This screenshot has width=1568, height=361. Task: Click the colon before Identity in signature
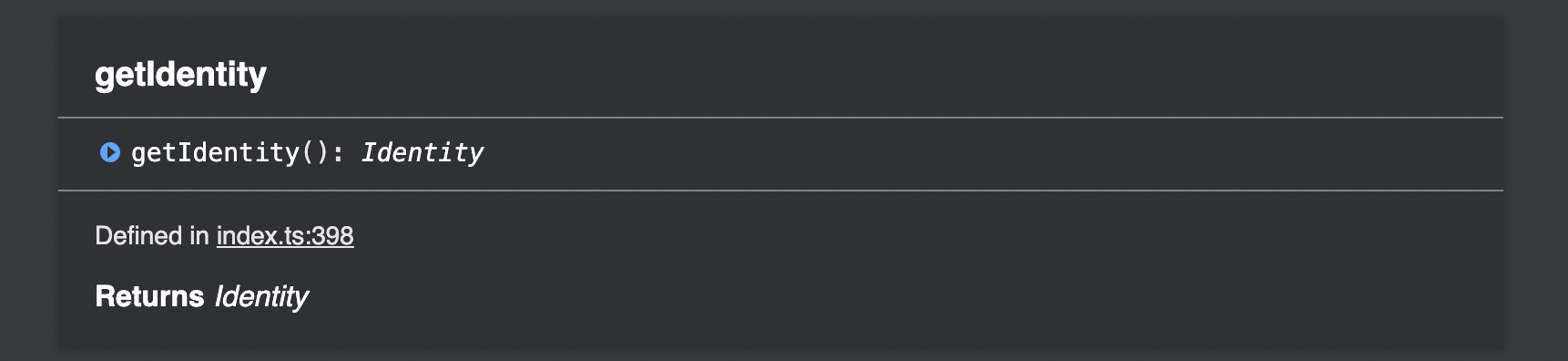(x=338, y=153)
